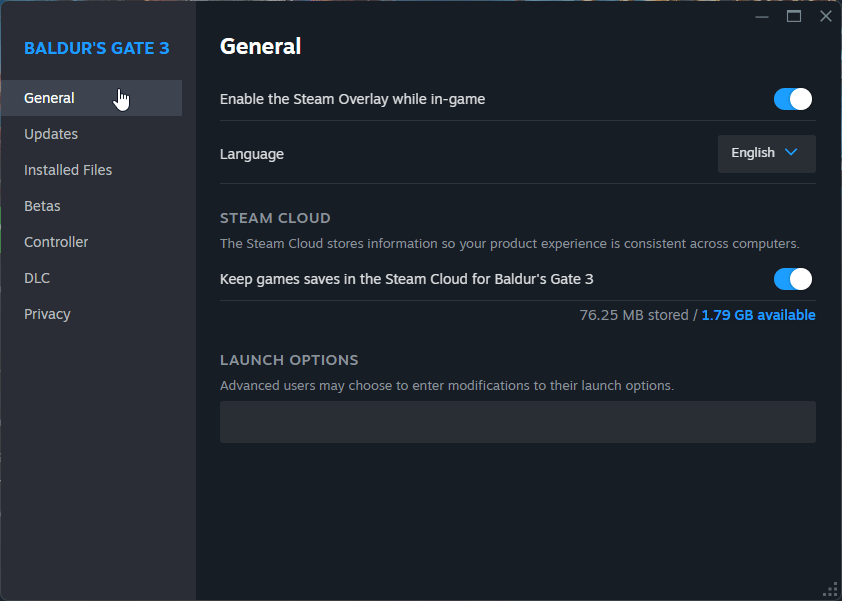The image size is (842, 601).
Task: Click the 'Keep games saves in the Steam Cloud' label
Action: click(x=407, y=279)
